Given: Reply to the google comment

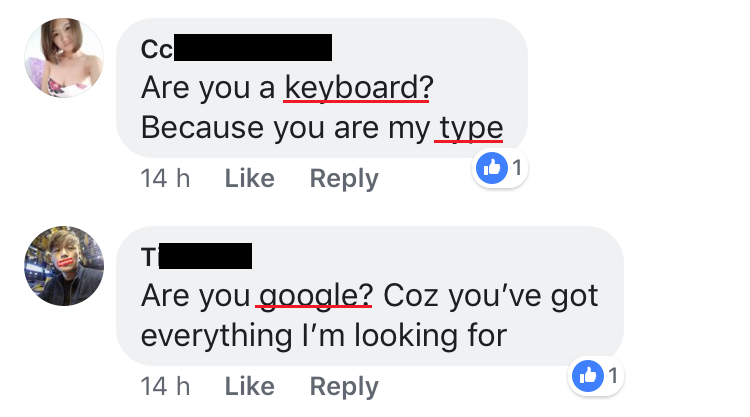Looking at the screenshot, I should pyautogui.click(x=343, y=386).
